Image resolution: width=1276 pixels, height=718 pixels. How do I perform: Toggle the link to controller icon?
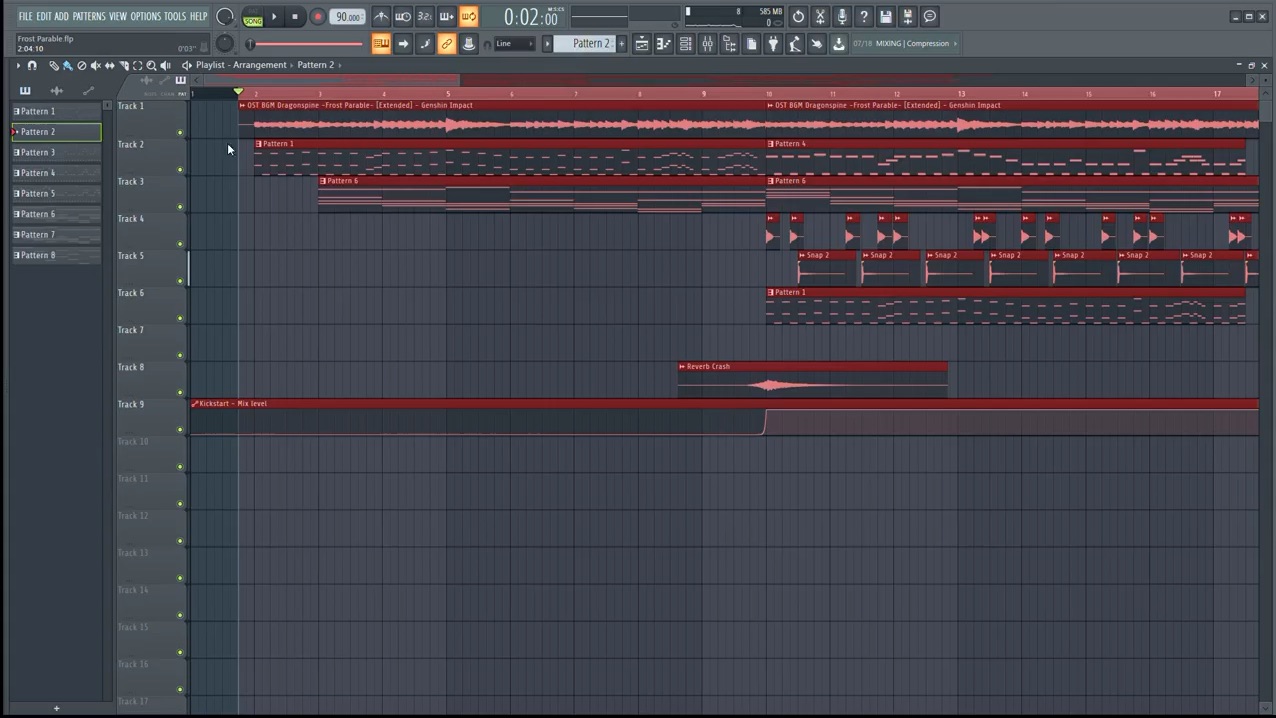(x=447, y=44)
